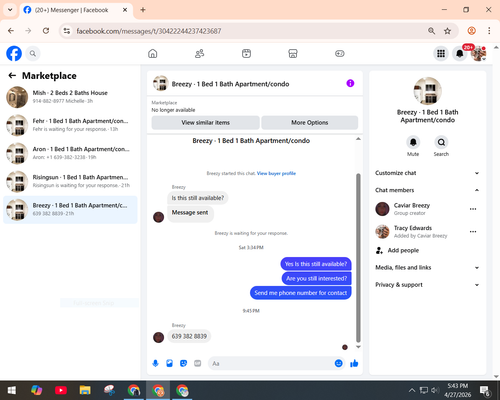Open the notifications bell with 20+ badge
Image resolution: width=500 pixels, height=400 pixels.
tap(460, 53)
